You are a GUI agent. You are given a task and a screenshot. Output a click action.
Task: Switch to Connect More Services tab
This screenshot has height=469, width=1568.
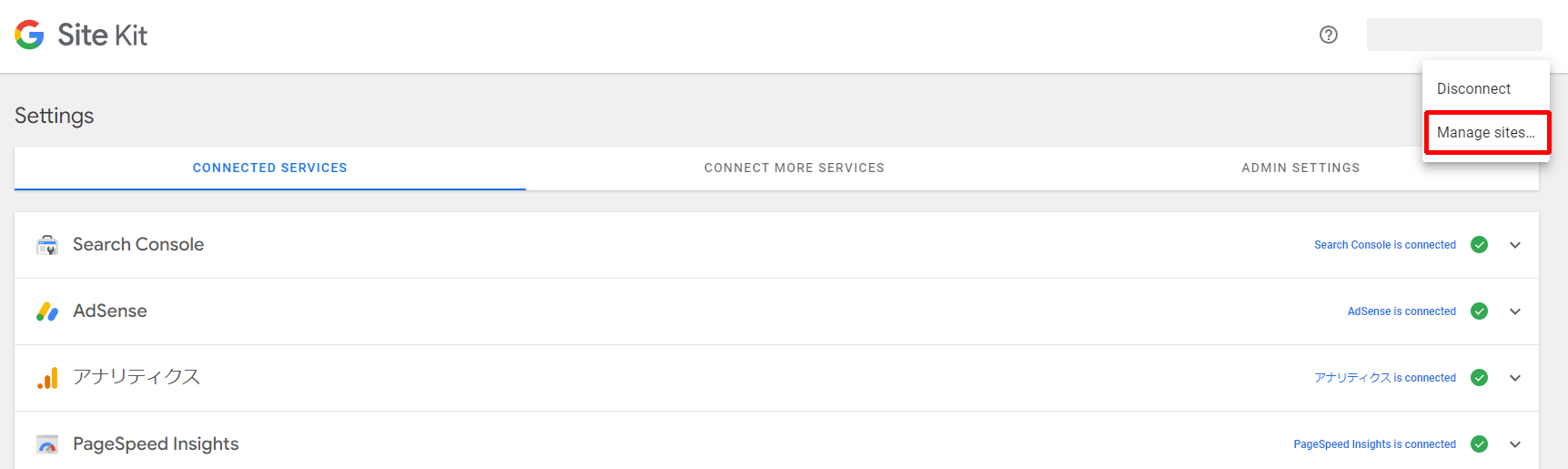(794, 168)
